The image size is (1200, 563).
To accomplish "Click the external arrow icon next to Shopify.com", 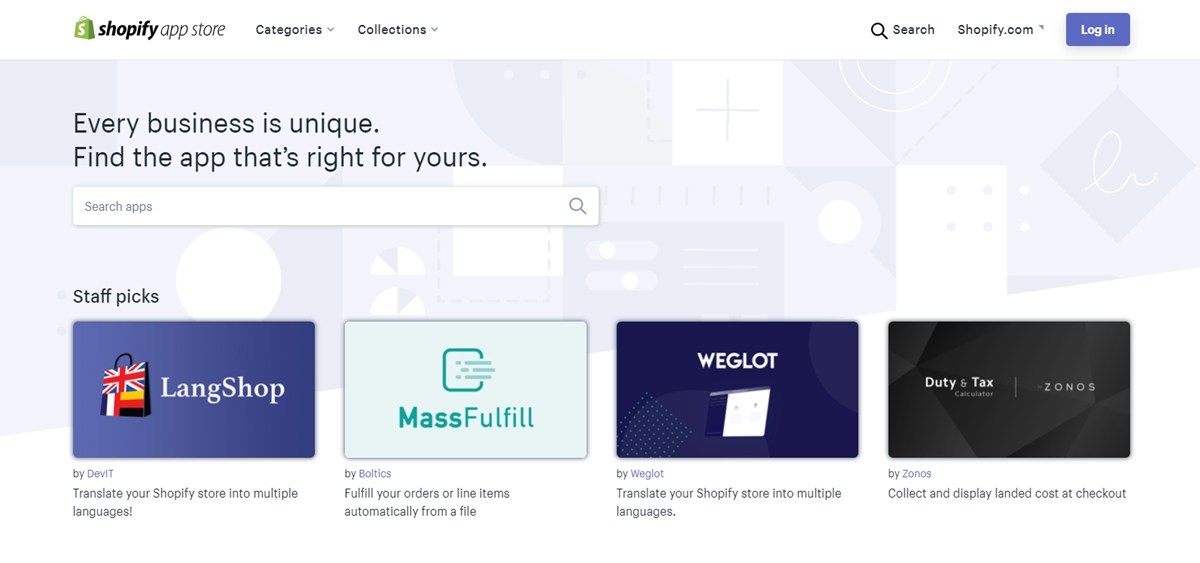I will coord(1041,27).
